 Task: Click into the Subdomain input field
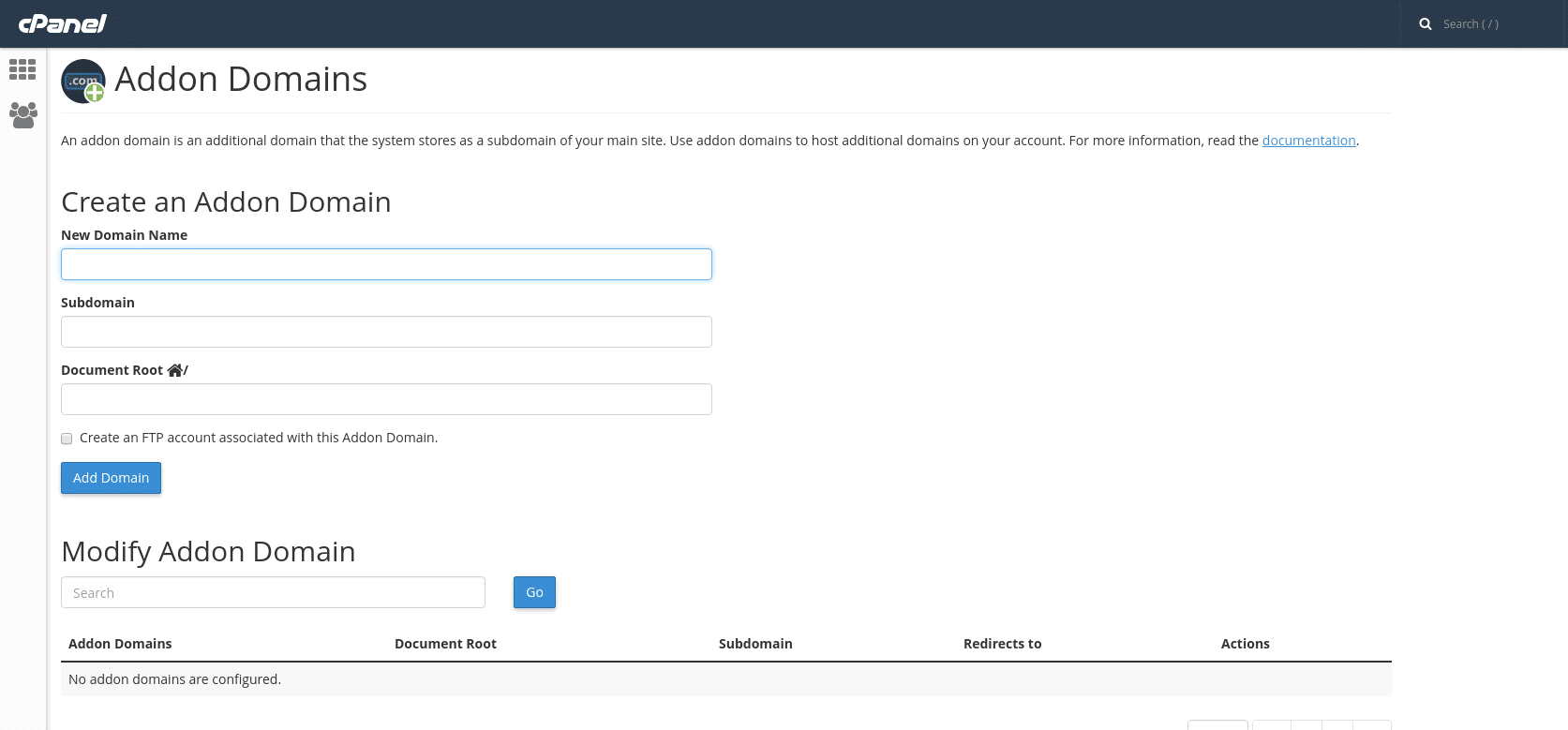[386, 332]
